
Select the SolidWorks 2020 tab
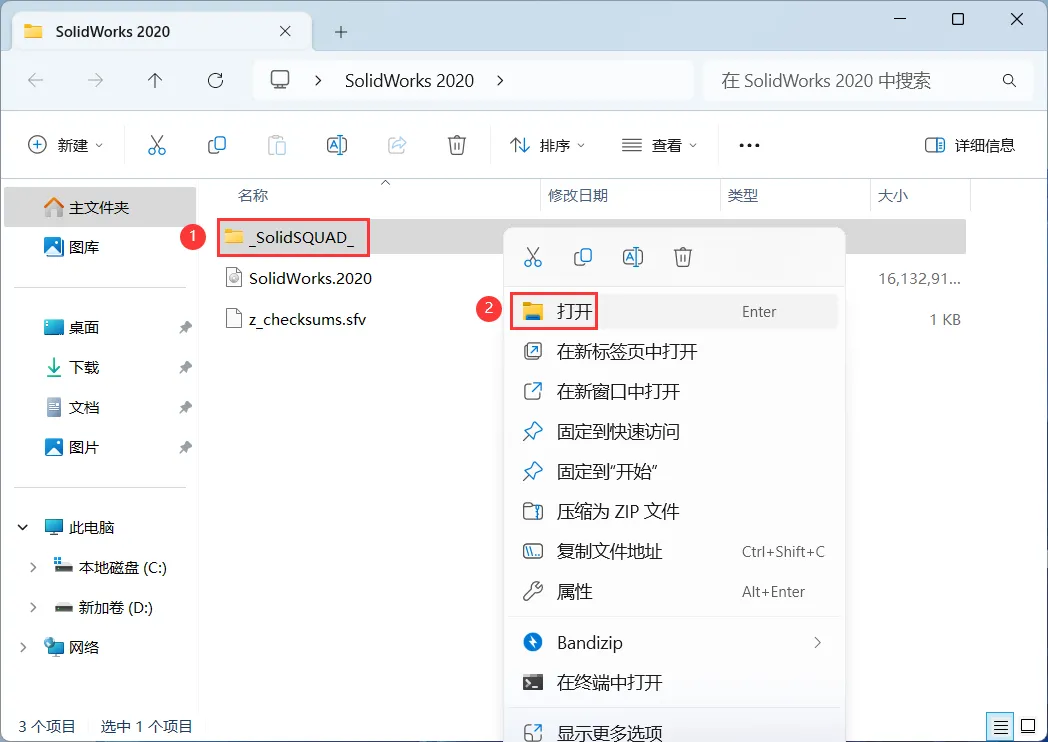pos(162,31)
